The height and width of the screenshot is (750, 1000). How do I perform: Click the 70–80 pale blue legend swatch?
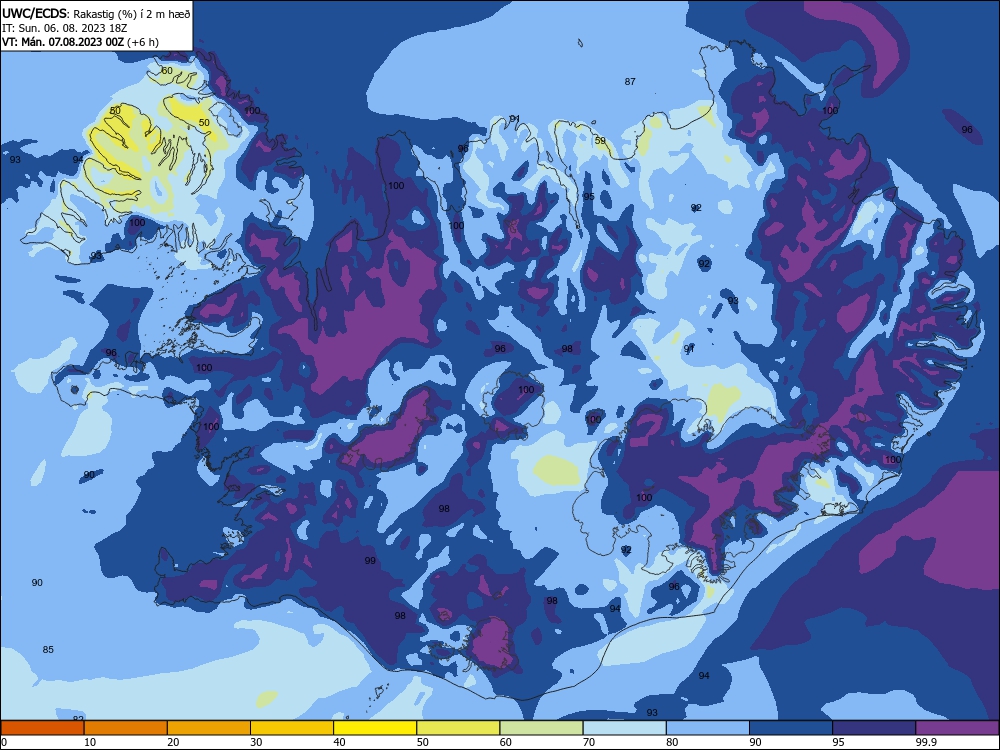click(x=624, y=728)
